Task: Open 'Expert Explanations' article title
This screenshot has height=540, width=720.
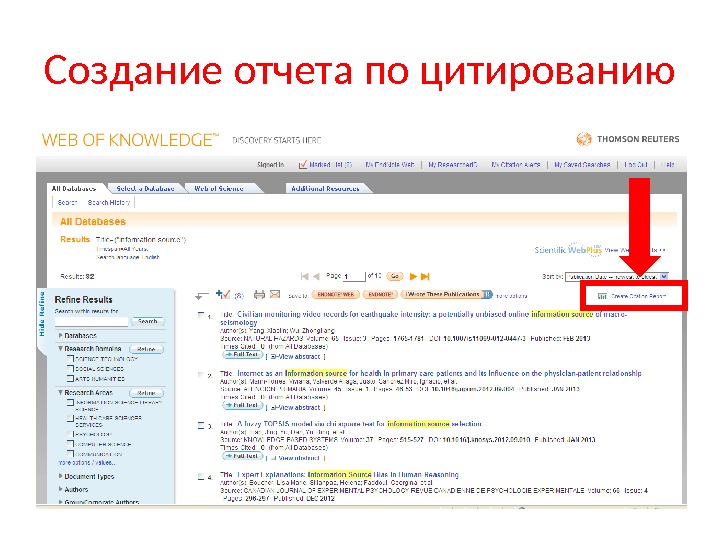Action: [x=348, y=475]
